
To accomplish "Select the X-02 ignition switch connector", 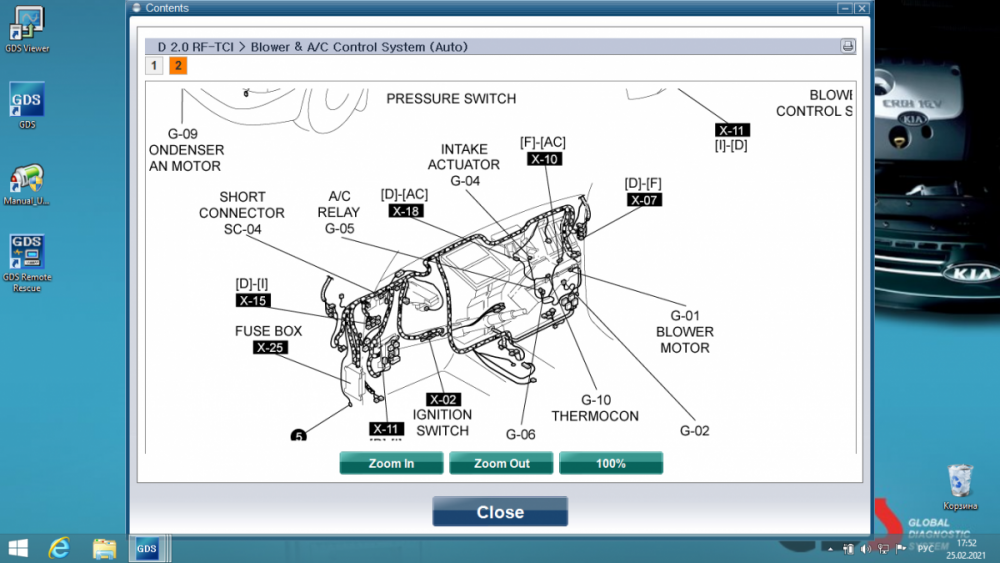I will [x=443, y=400].
